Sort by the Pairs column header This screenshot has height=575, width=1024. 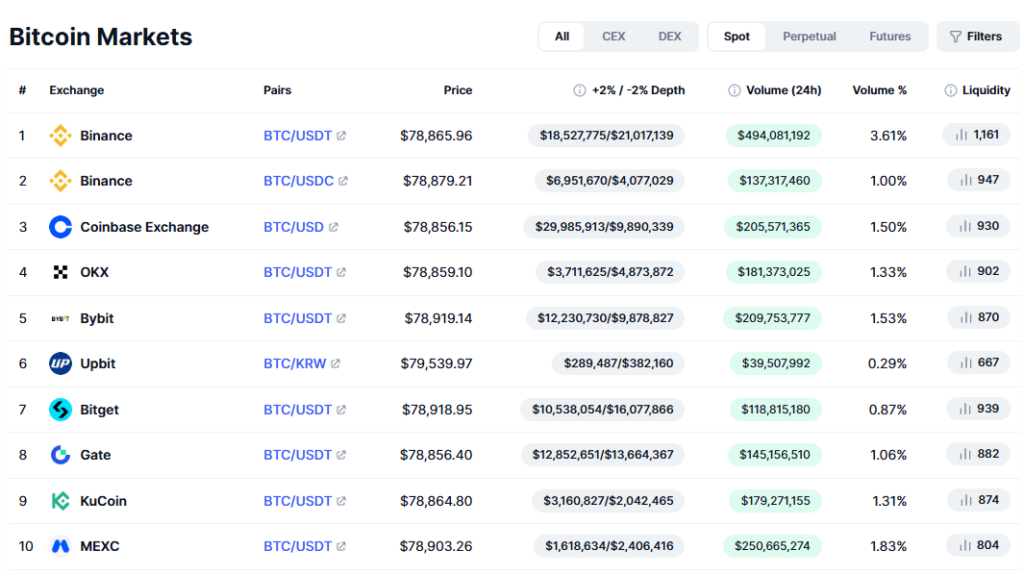[277, 90]
